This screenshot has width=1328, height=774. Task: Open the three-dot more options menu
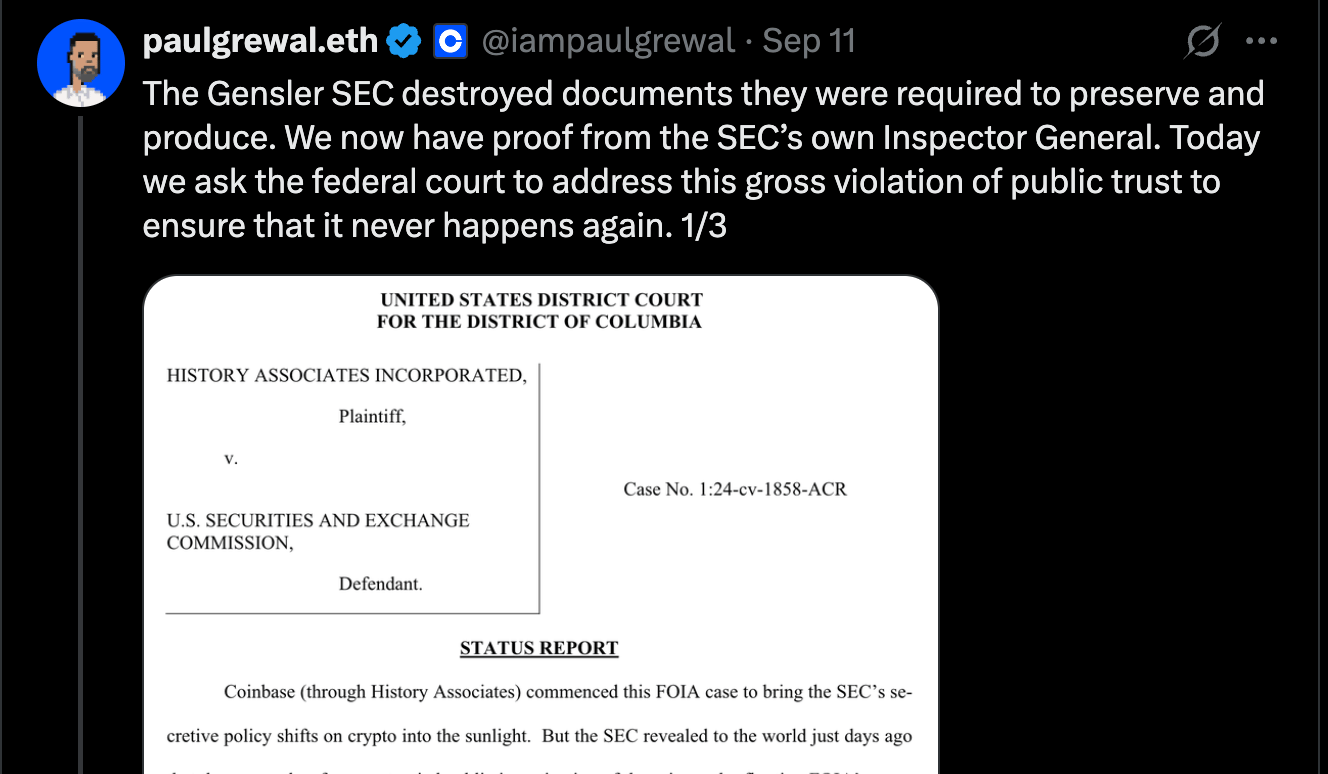tap(1261, 41)
